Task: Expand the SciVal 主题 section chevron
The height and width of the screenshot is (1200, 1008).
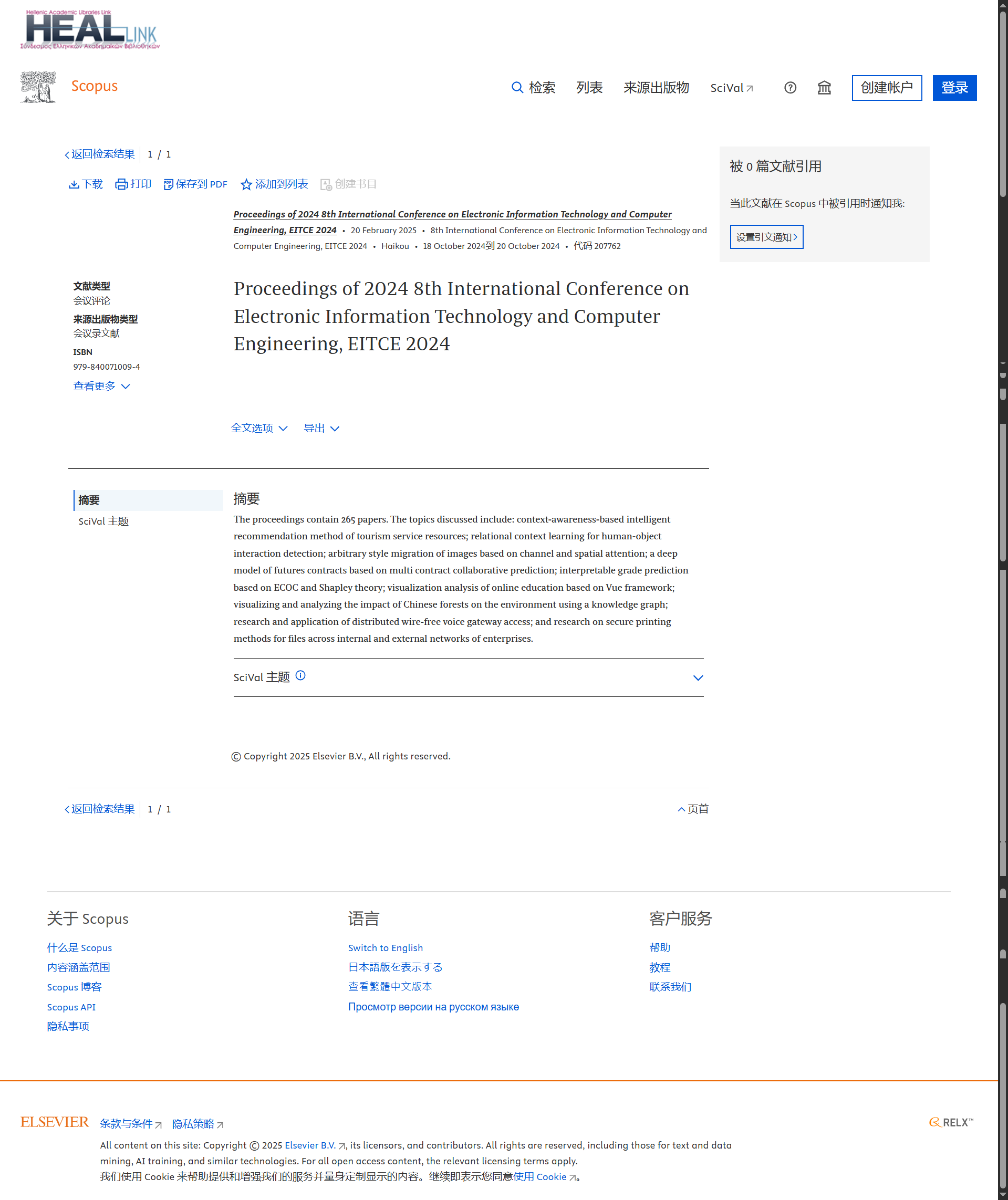Action: click(698, 677)
